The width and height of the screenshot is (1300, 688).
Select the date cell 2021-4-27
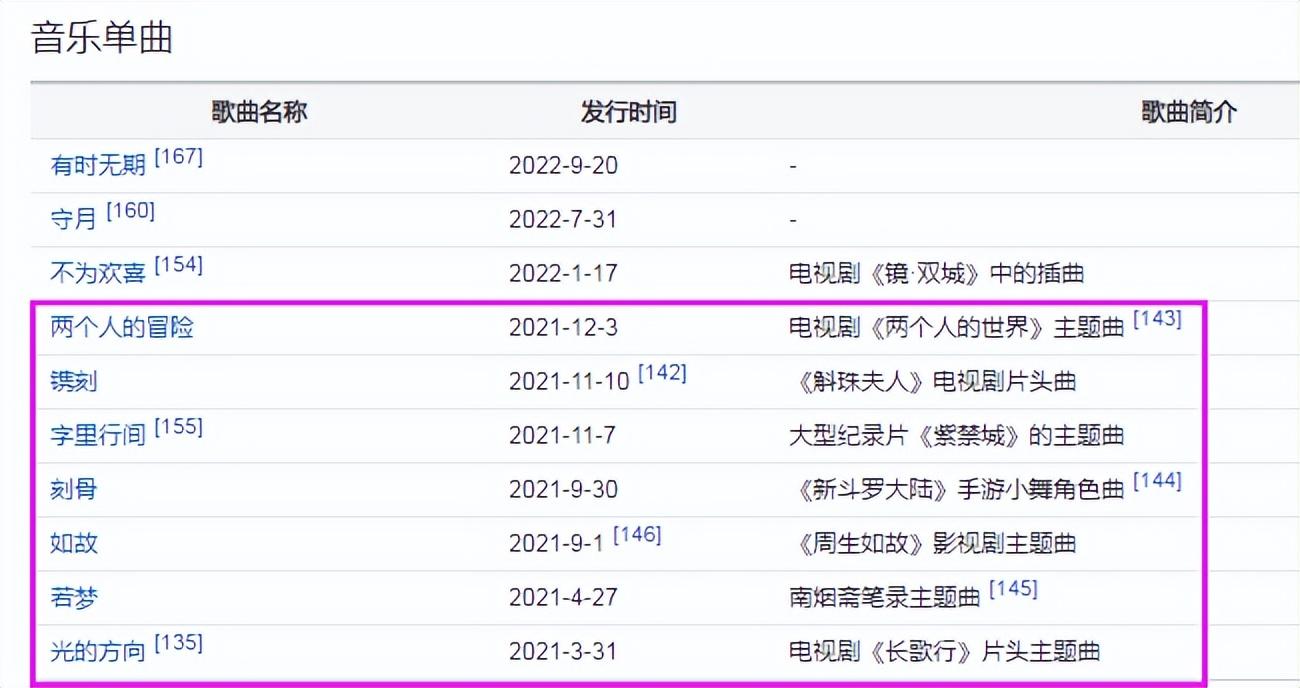(x=563, y=598)
